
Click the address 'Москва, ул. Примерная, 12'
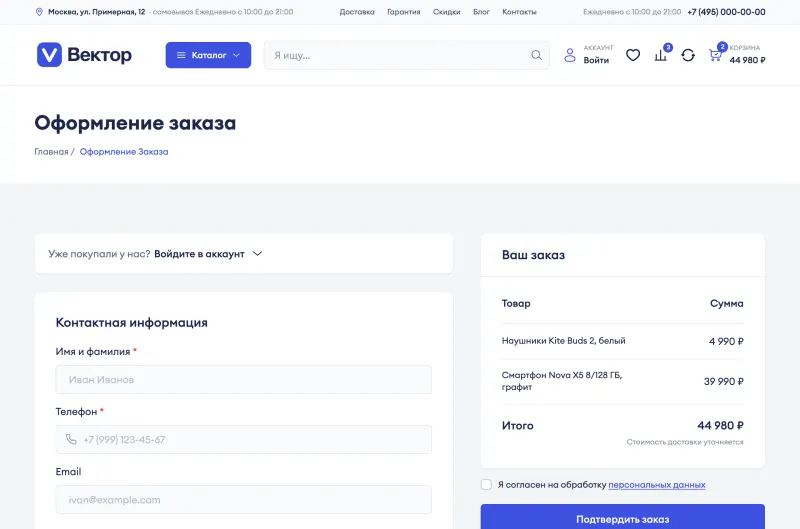[96, 12]
